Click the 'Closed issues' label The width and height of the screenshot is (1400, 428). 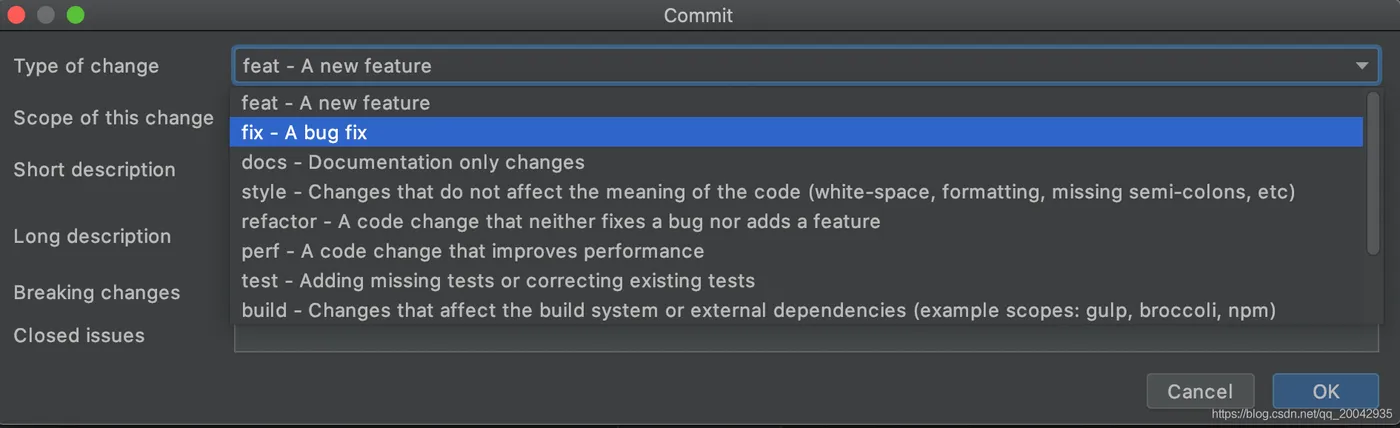(79, 336)
